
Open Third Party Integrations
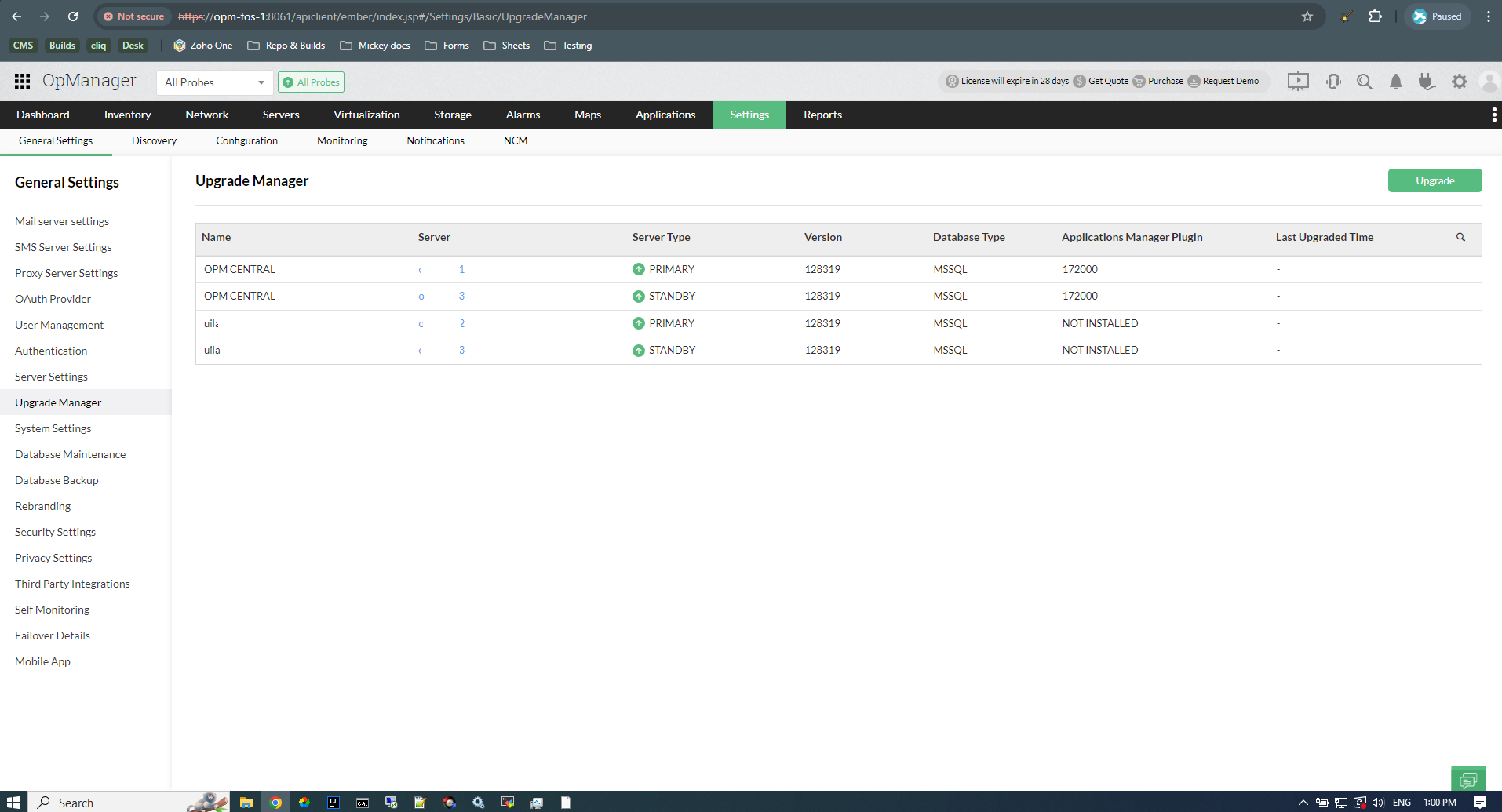(x=73, y=584)
